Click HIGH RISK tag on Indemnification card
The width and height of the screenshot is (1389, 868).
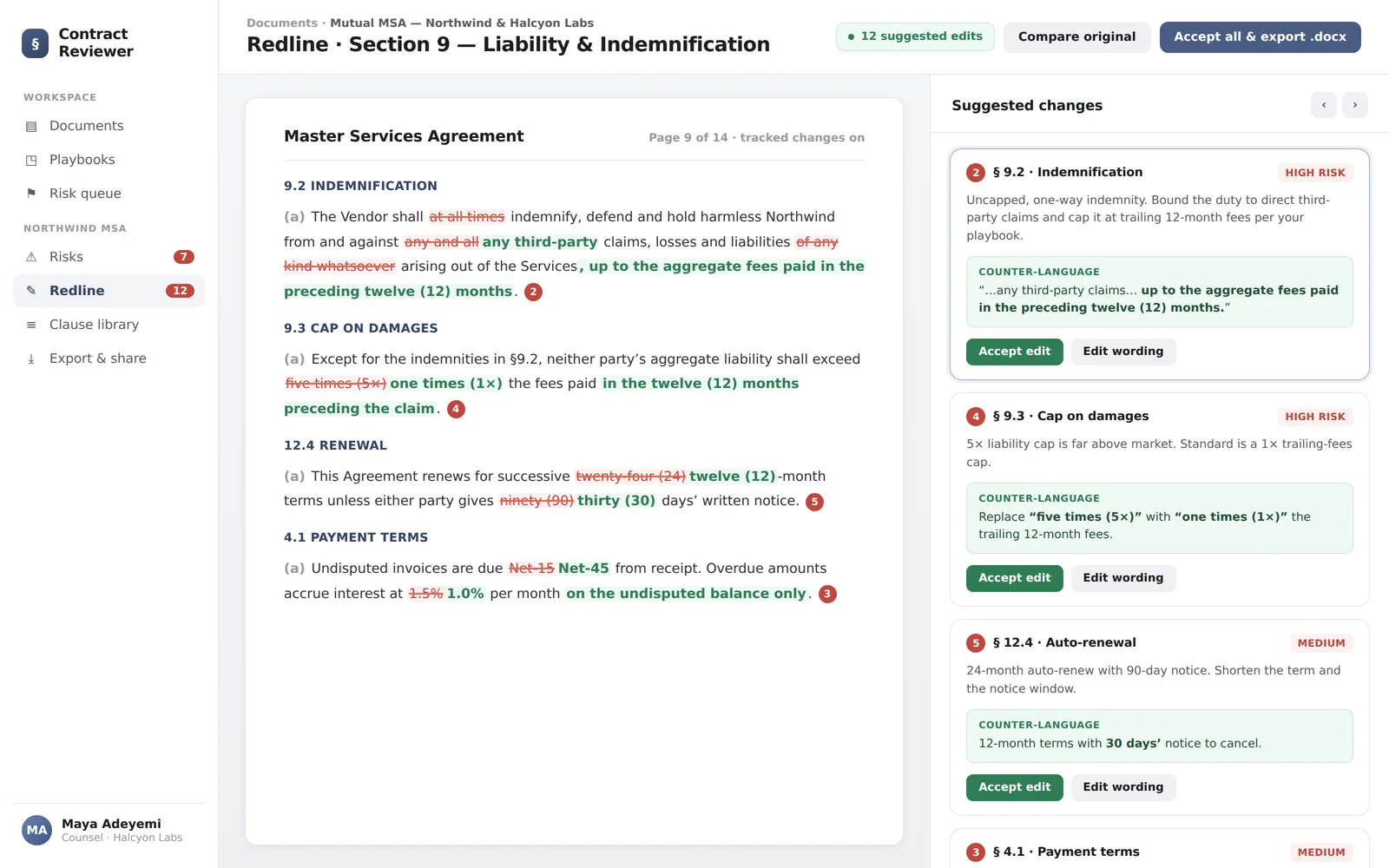click(x=1314, y=173)
